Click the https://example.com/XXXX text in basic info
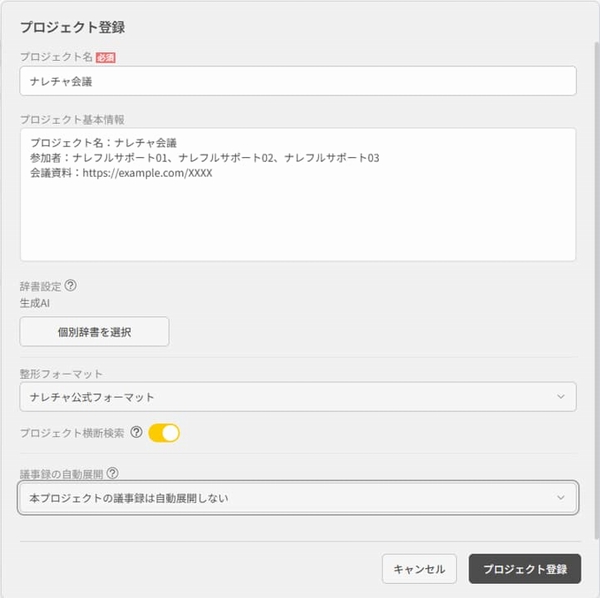The width and height of the screenshot is (600, 598). coord(150,173)
